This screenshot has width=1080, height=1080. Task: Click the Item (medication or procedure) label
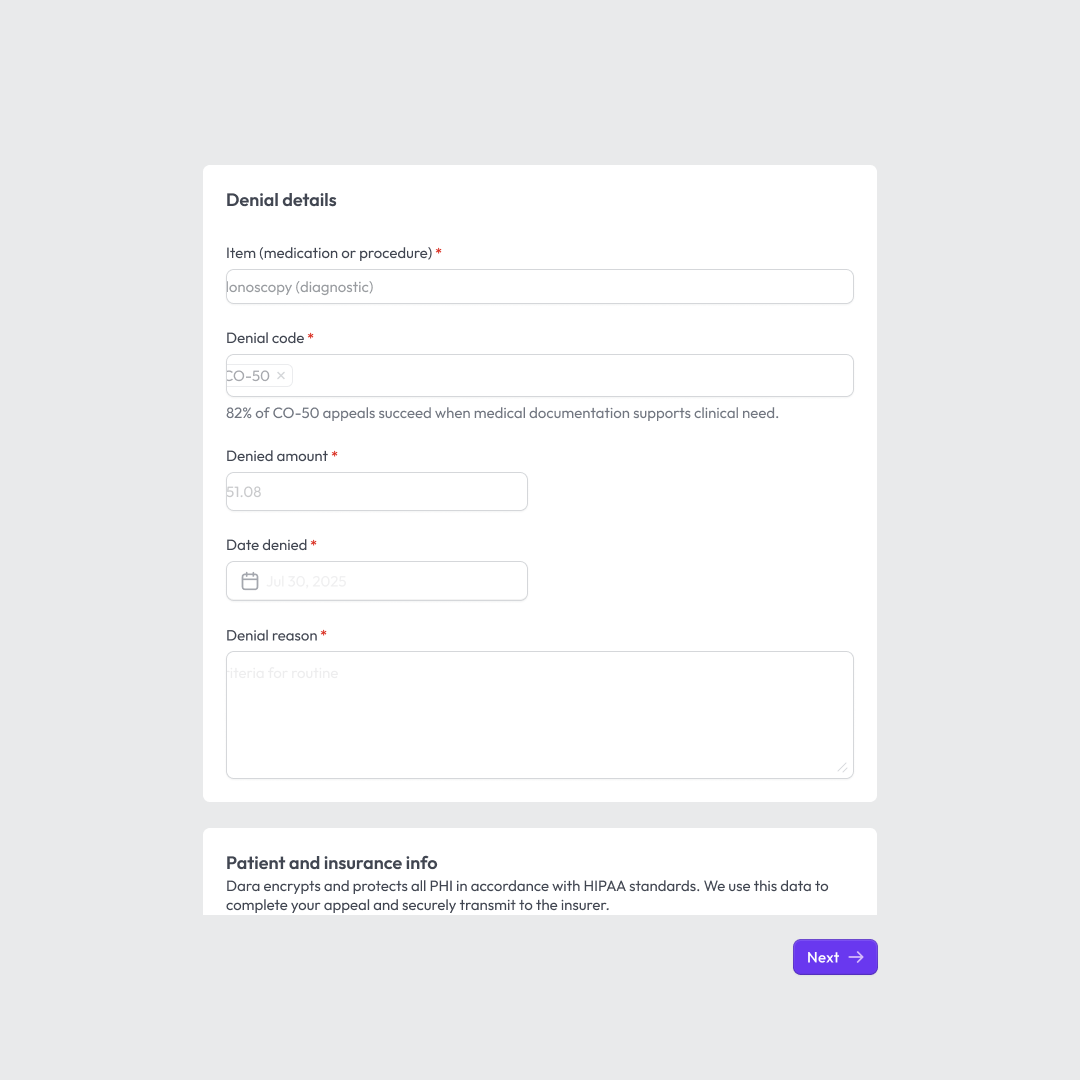(x=329, y=253)
